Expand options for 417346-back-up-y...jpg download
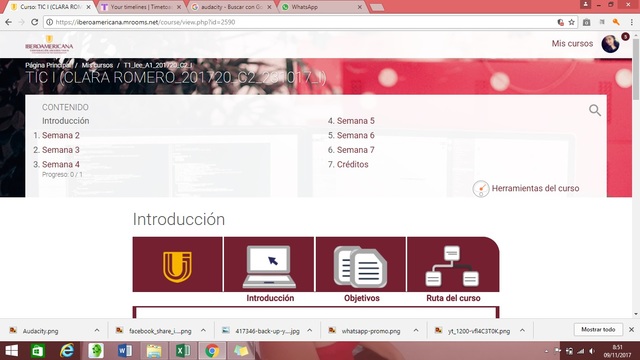Screen dimensions: 640x360 (x=309, y=331)
